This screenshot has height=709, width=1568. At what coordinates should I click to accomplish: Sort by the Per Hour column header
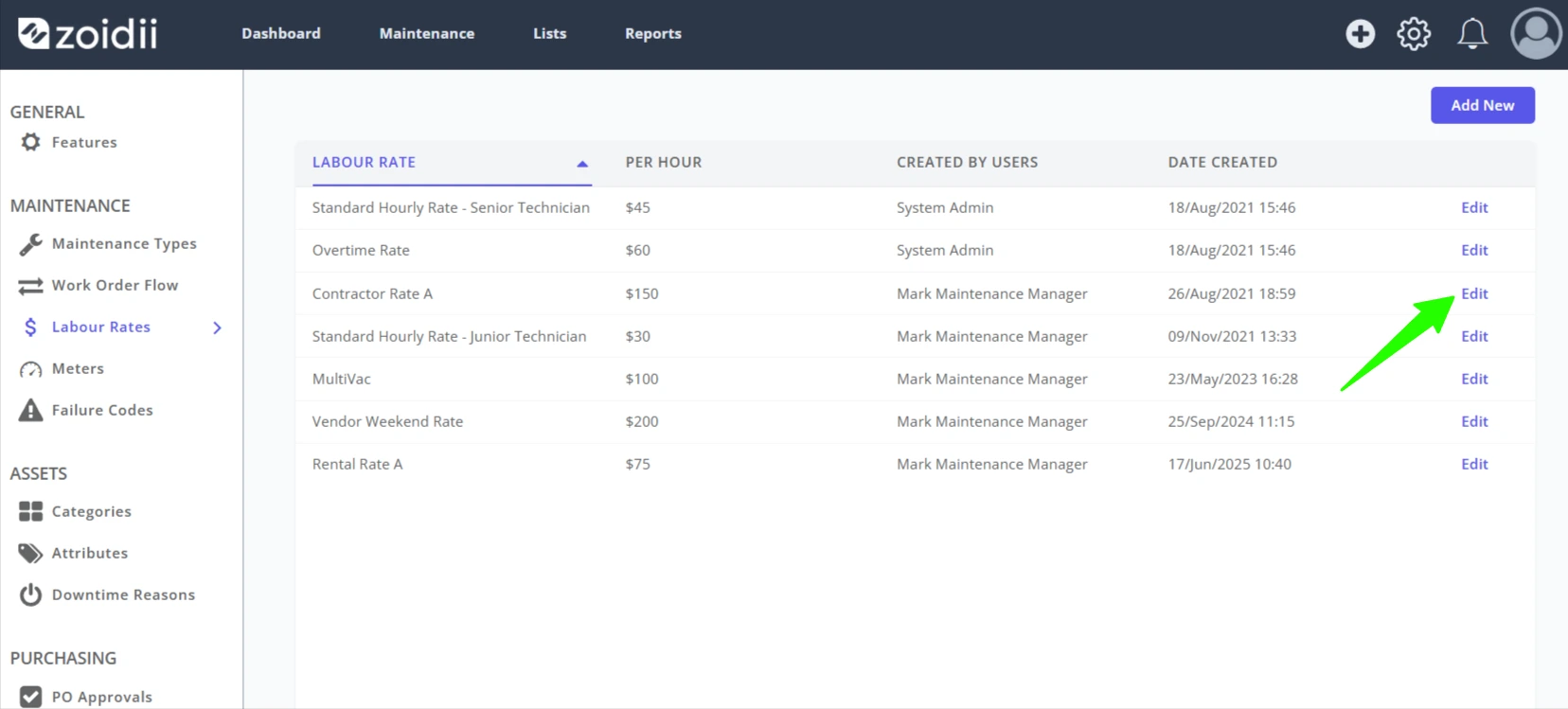663,163
